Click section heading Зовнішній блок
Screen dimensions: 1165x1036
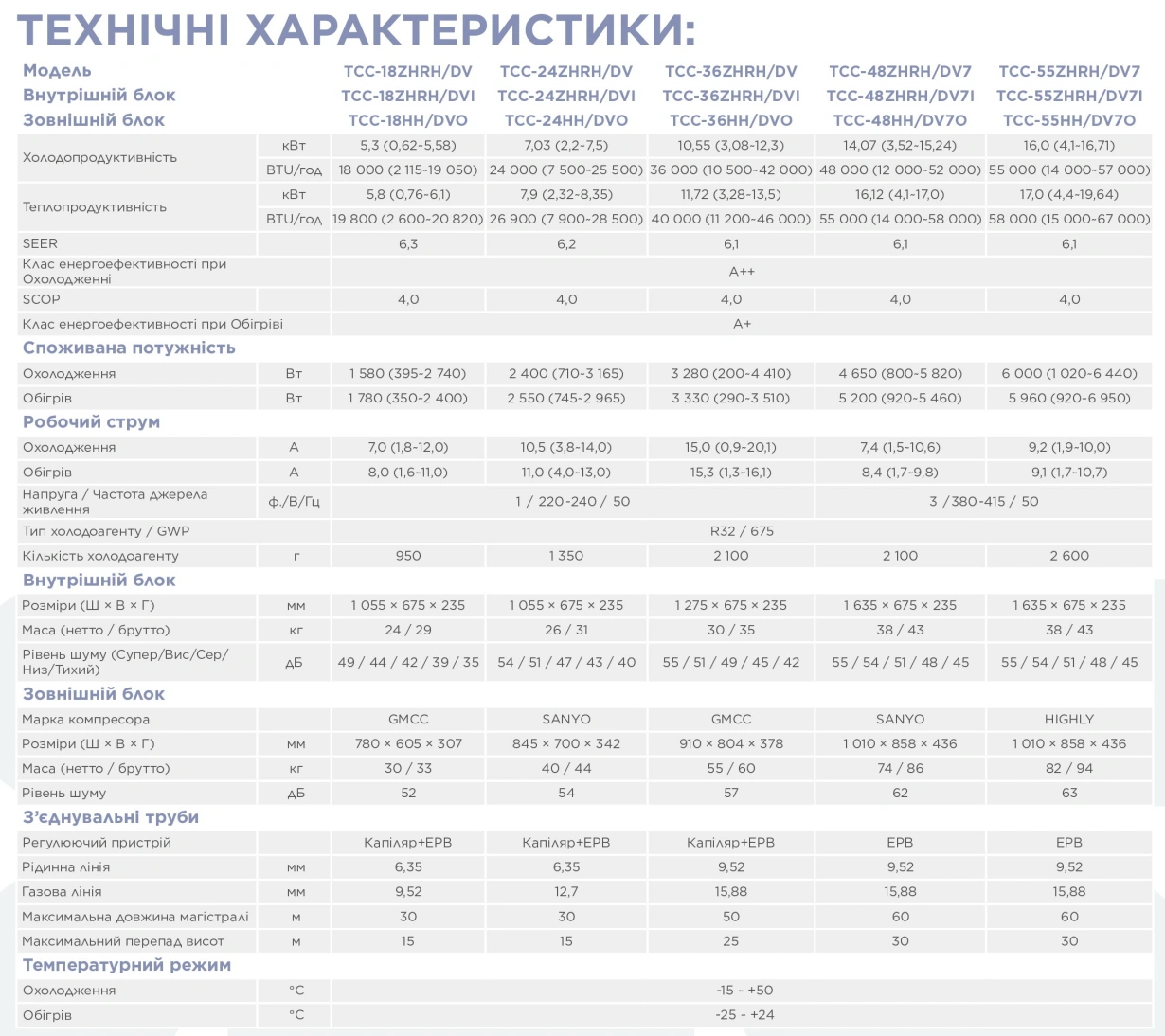[94, 694]
